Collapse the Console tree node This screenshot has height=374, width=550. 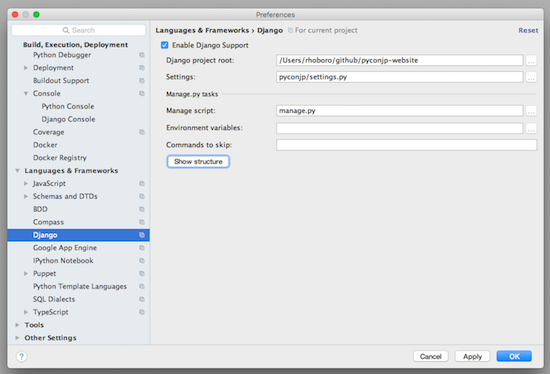[26, 93]
